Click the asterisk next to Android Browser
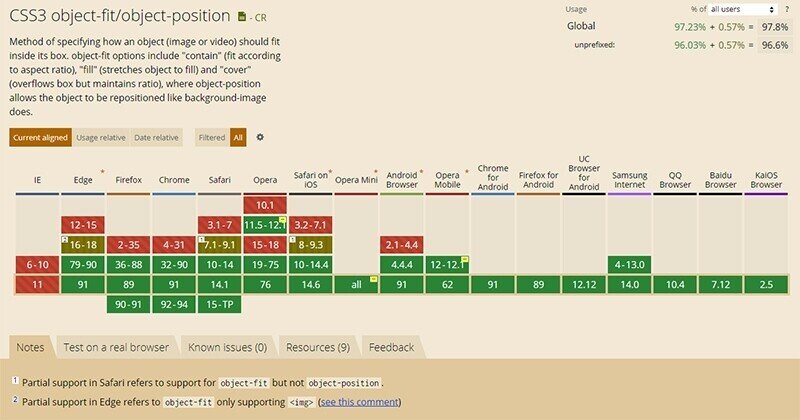This screenshot has width=800, height=420. click(x=421, y=172)
